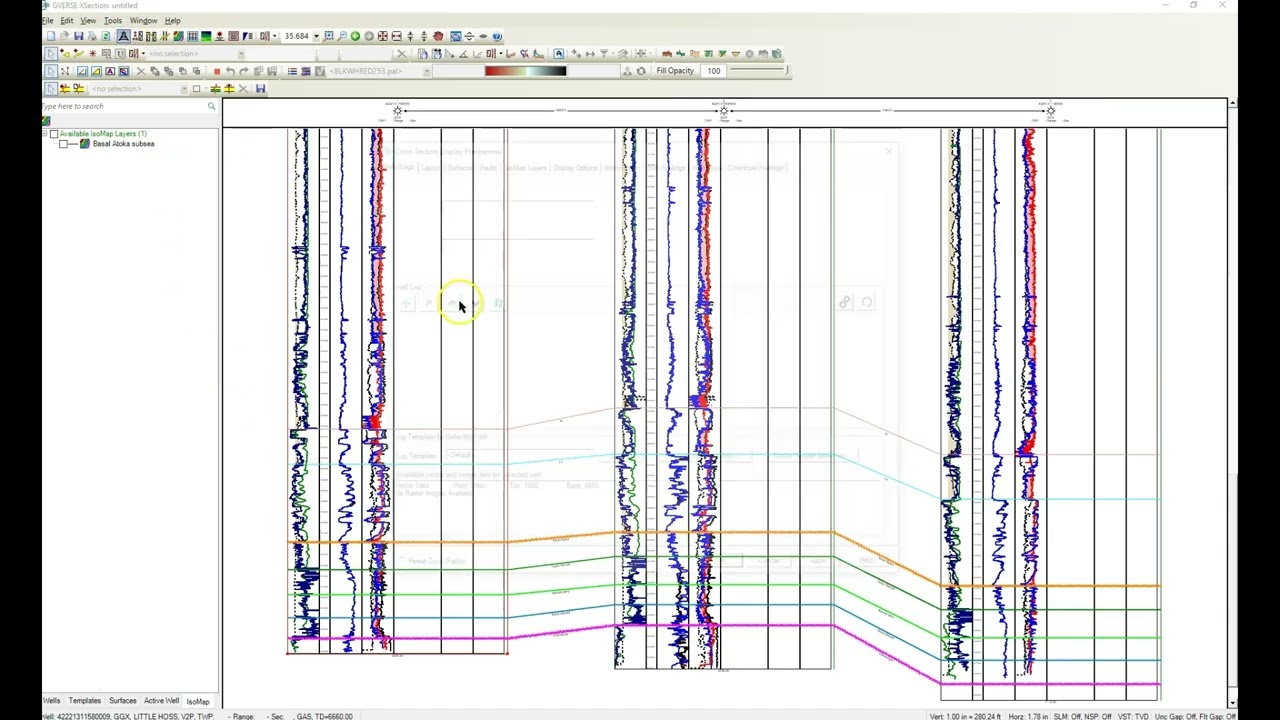This screenshot has height=720, width=1280.
Task: Click the Fill Opacity slider
Action: coord(760,71)
